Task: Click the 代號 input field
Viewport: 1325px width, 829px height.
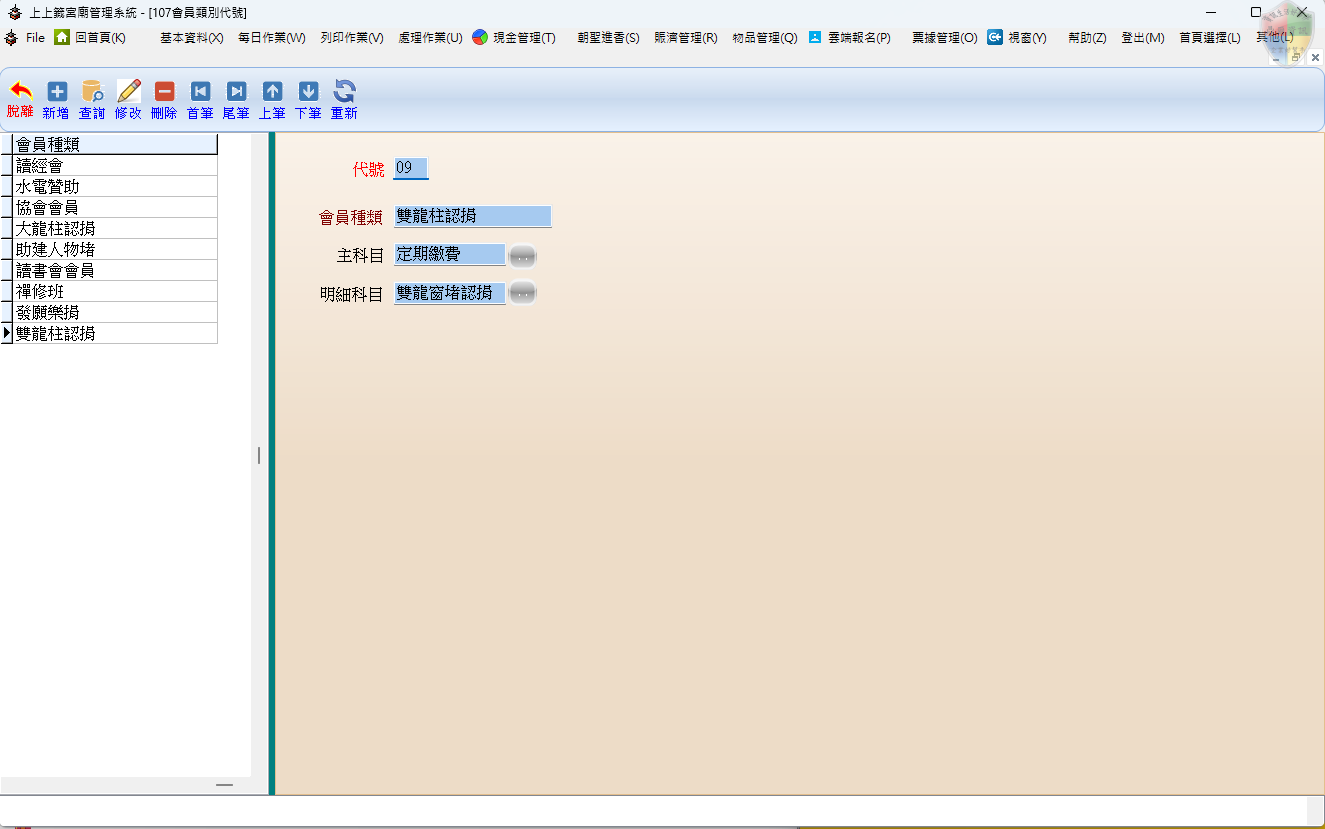Action: coord(411,168)
